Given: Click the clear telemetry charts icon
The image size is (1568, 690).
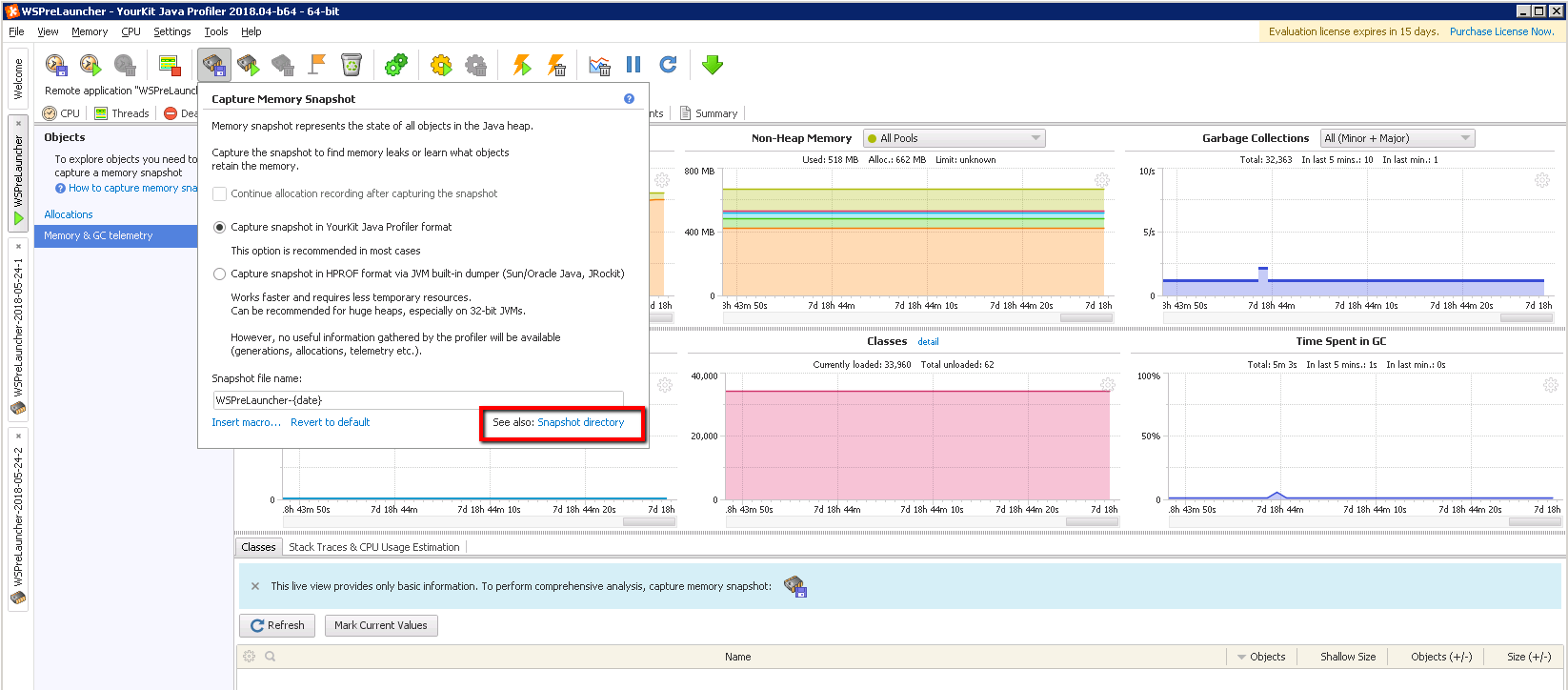Looking at the screenshot, I should [x=599, y=65].
